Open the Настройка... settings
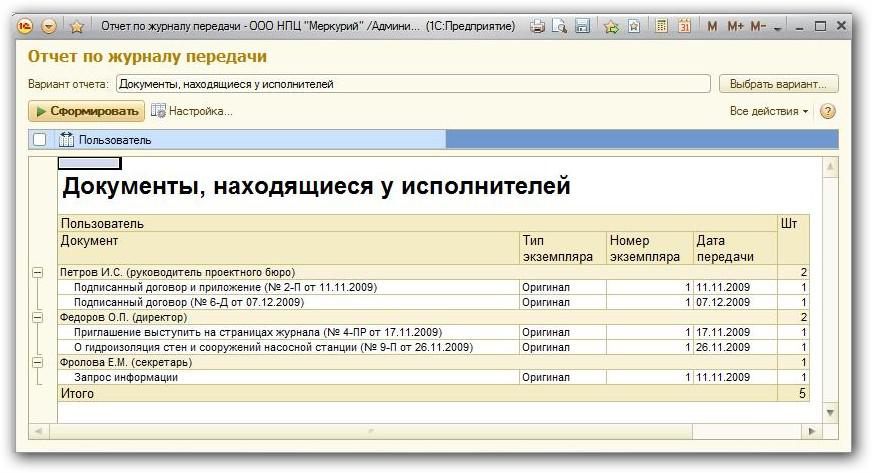 (192, 111)
